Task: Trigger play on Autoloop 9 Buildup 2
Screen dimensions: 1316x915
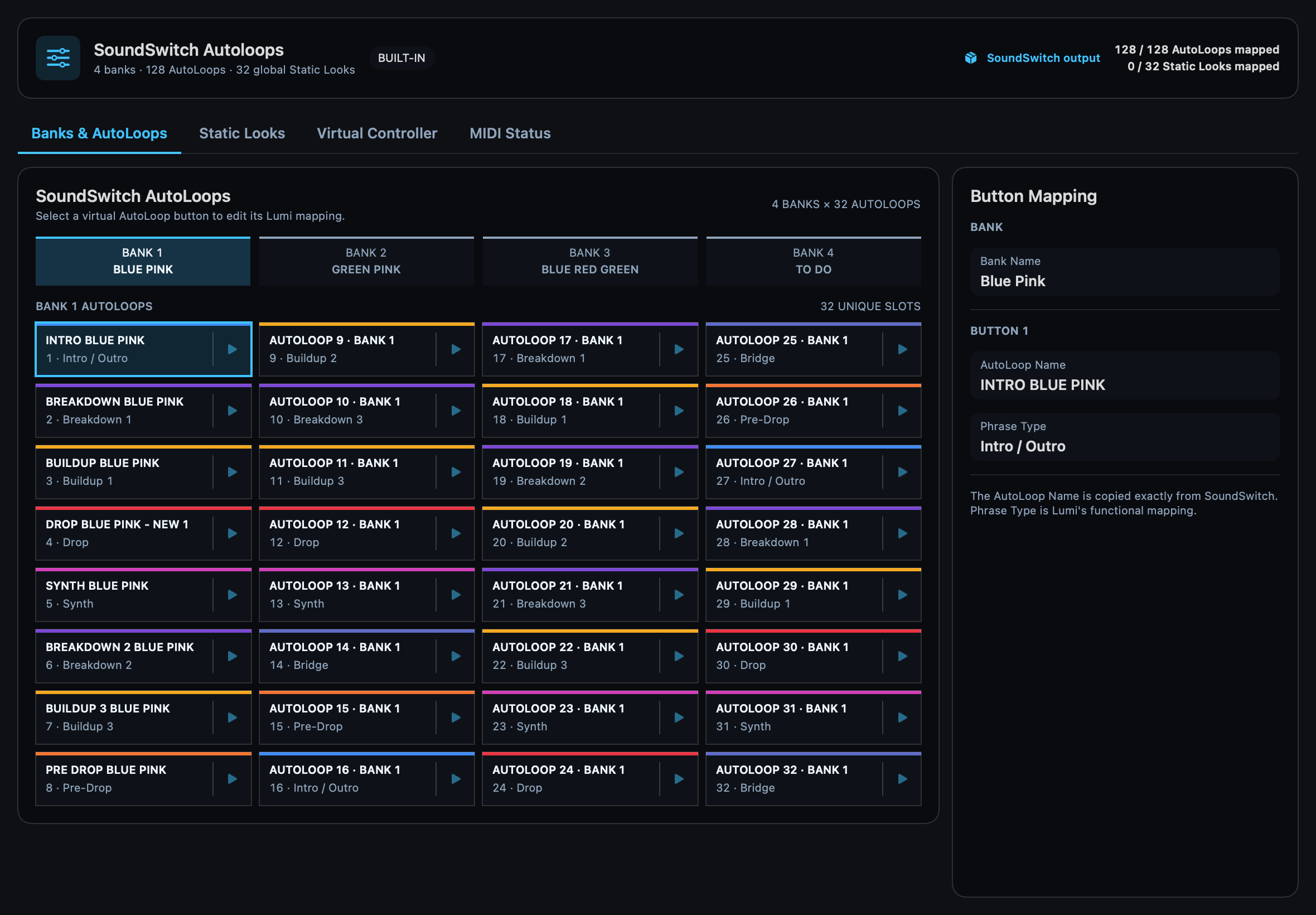Action: [456, 349]
